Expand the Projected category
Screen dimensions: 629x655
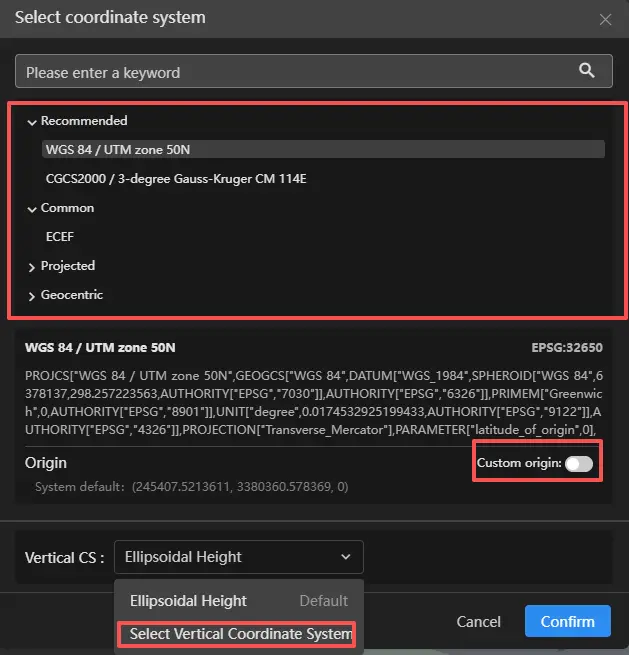click(32, 266)
